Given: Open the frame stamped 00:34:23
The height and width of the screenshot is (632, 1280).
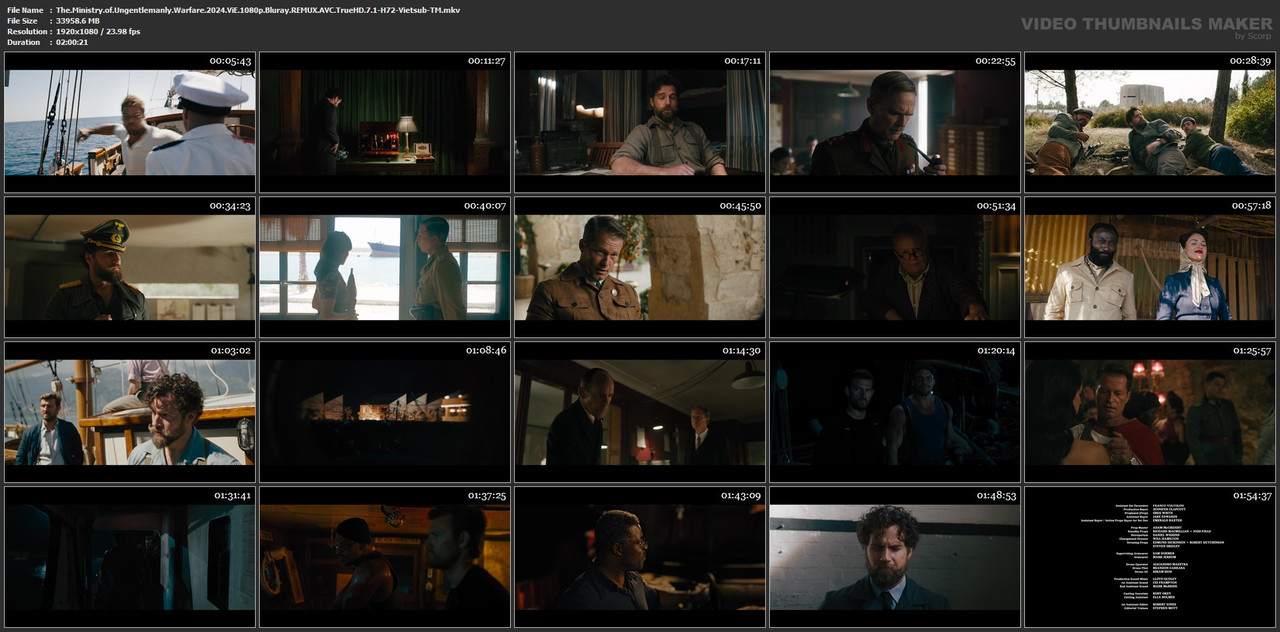Looking at the screenshot, I should coord(130,267).
